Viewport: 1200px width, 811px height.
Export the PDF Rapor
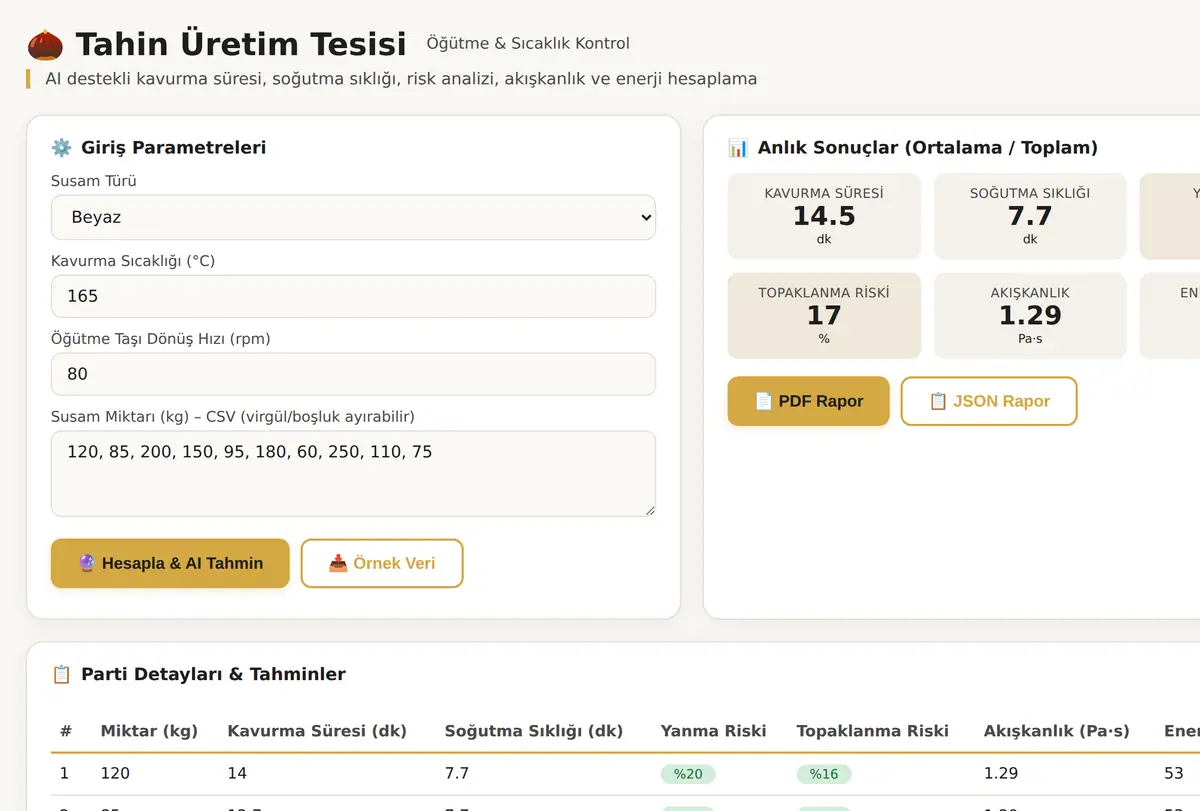click(808, 401)
